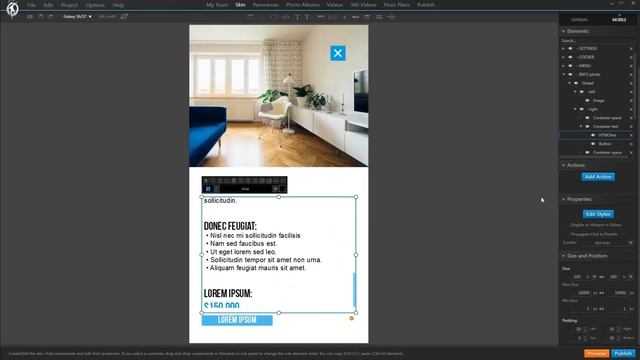Click the last crosshair icon in skin toolbar
The image size is (640, 360).
(391, 17)
